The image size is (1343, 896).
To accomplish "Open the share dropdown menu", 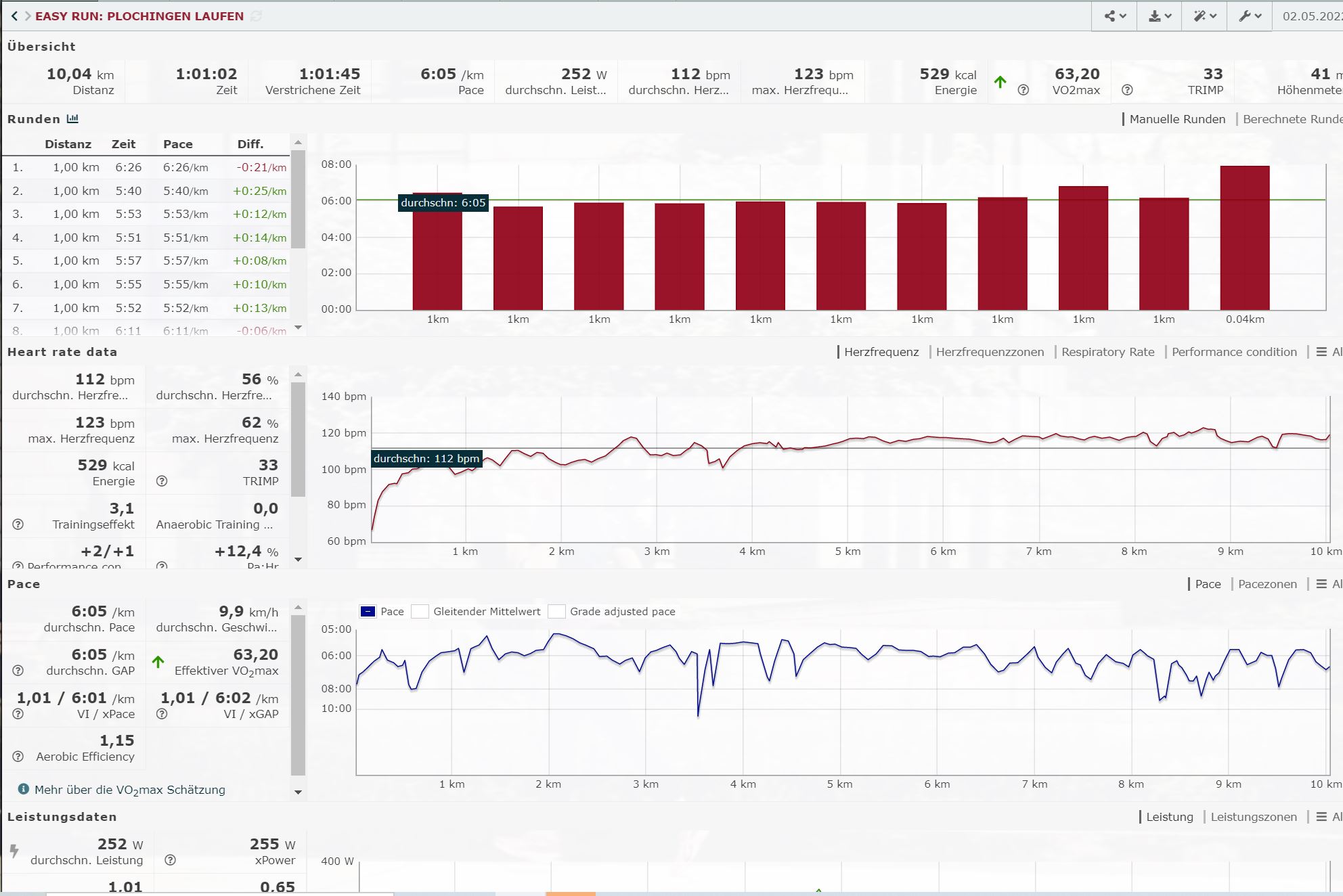I will [x=1115, y=16].
